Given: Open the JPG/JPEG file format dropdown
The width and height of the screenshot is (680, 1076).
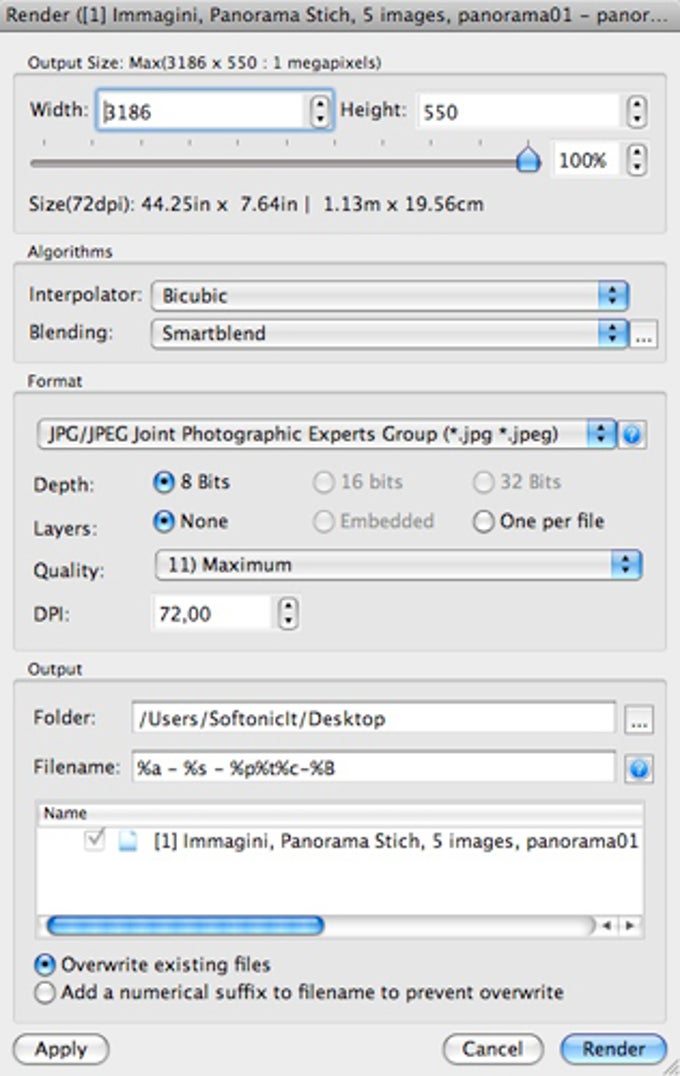Looking at the screenshot, I should [x=327, y=434].
